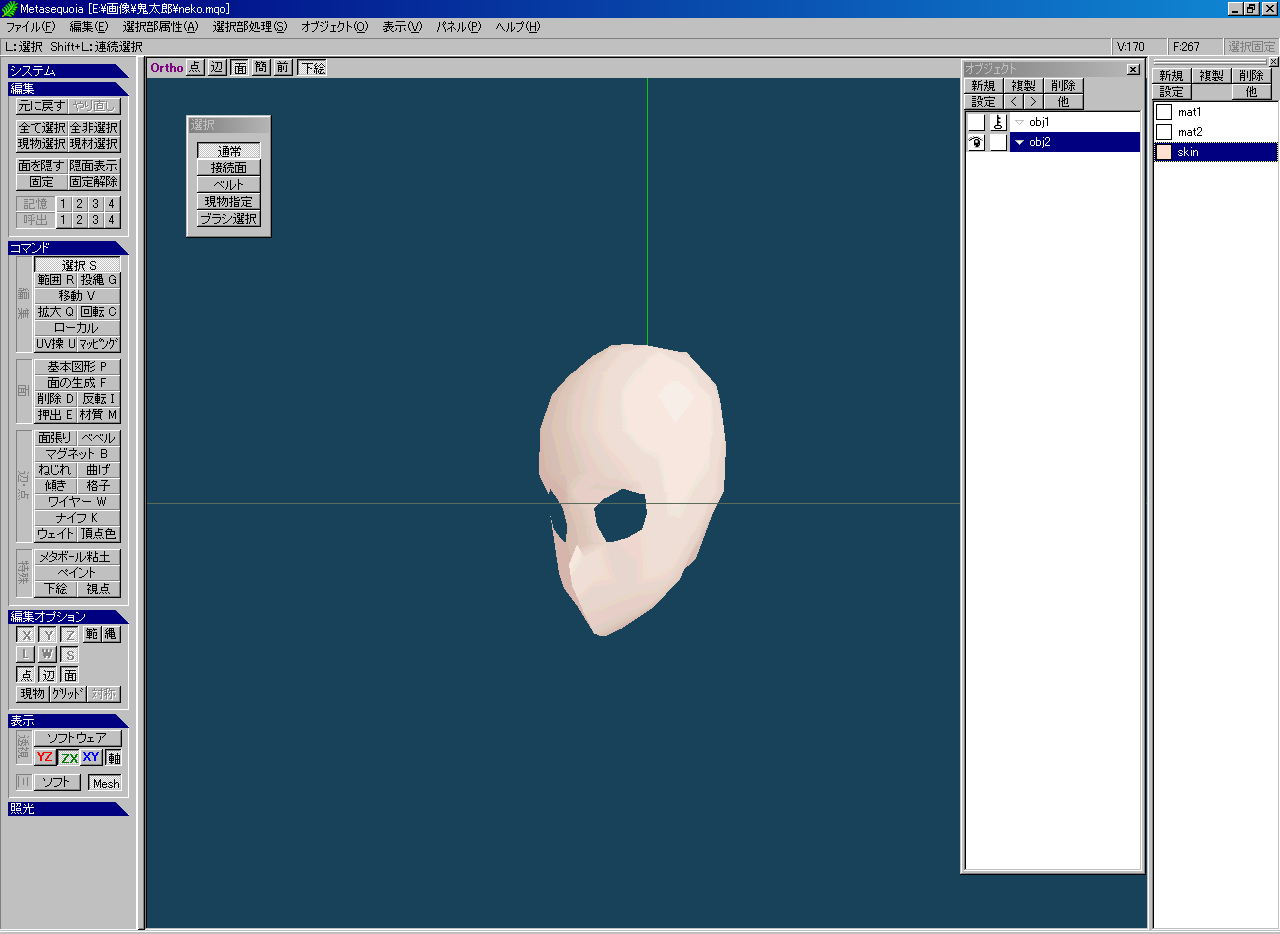
Task: Open the オブジェクト(O) menu
Action: tap(334, 27)
